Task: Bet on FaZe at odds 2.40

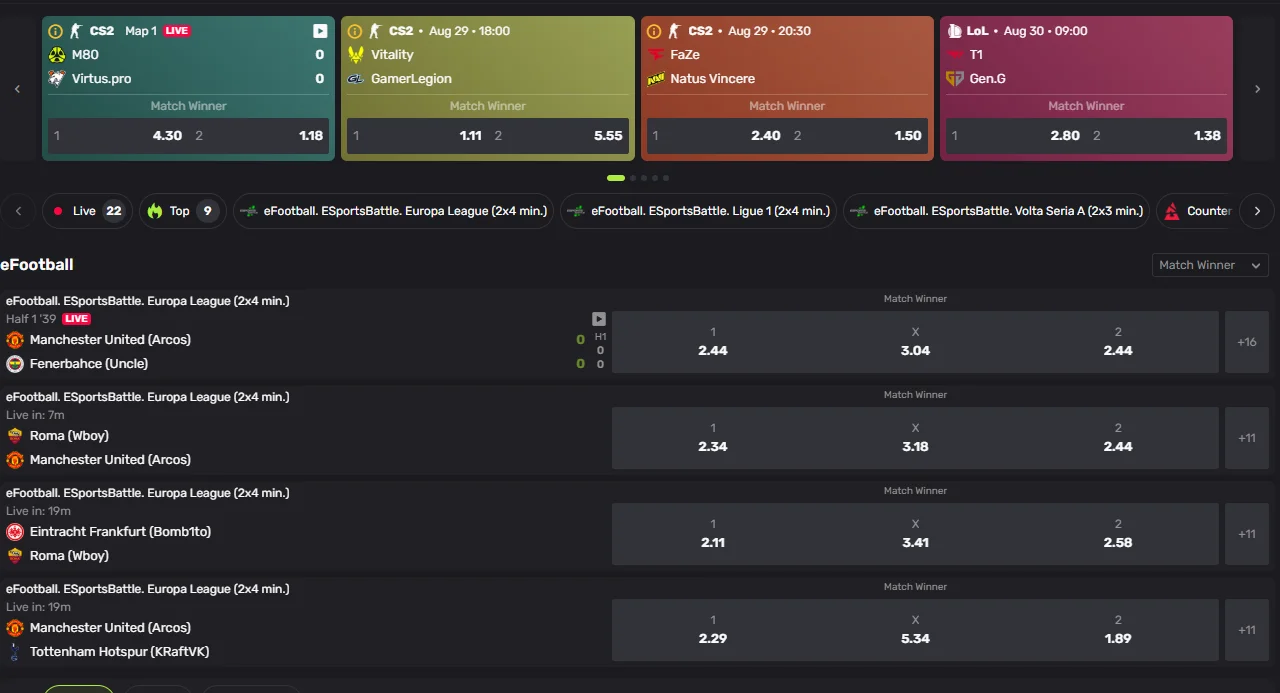Action: pyautogui.click(x=717, y=136)
